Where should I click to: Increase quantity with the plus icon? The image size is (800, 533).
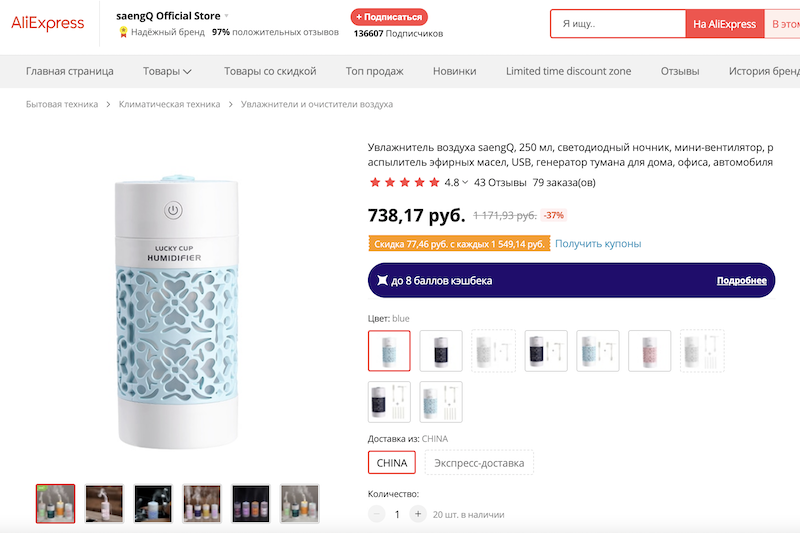[x=418, y=514]
